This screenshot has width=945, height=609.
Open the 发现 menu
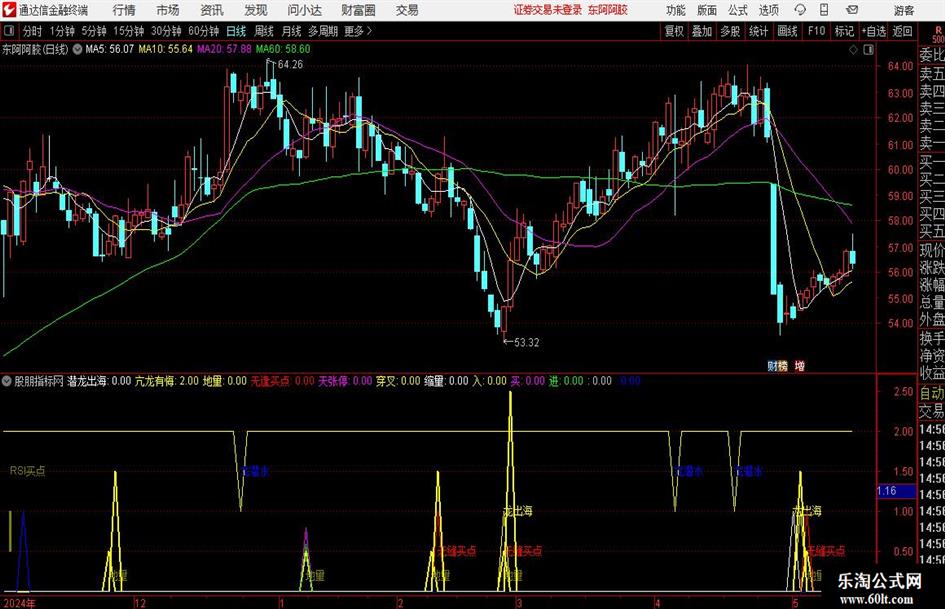point(256,10)
